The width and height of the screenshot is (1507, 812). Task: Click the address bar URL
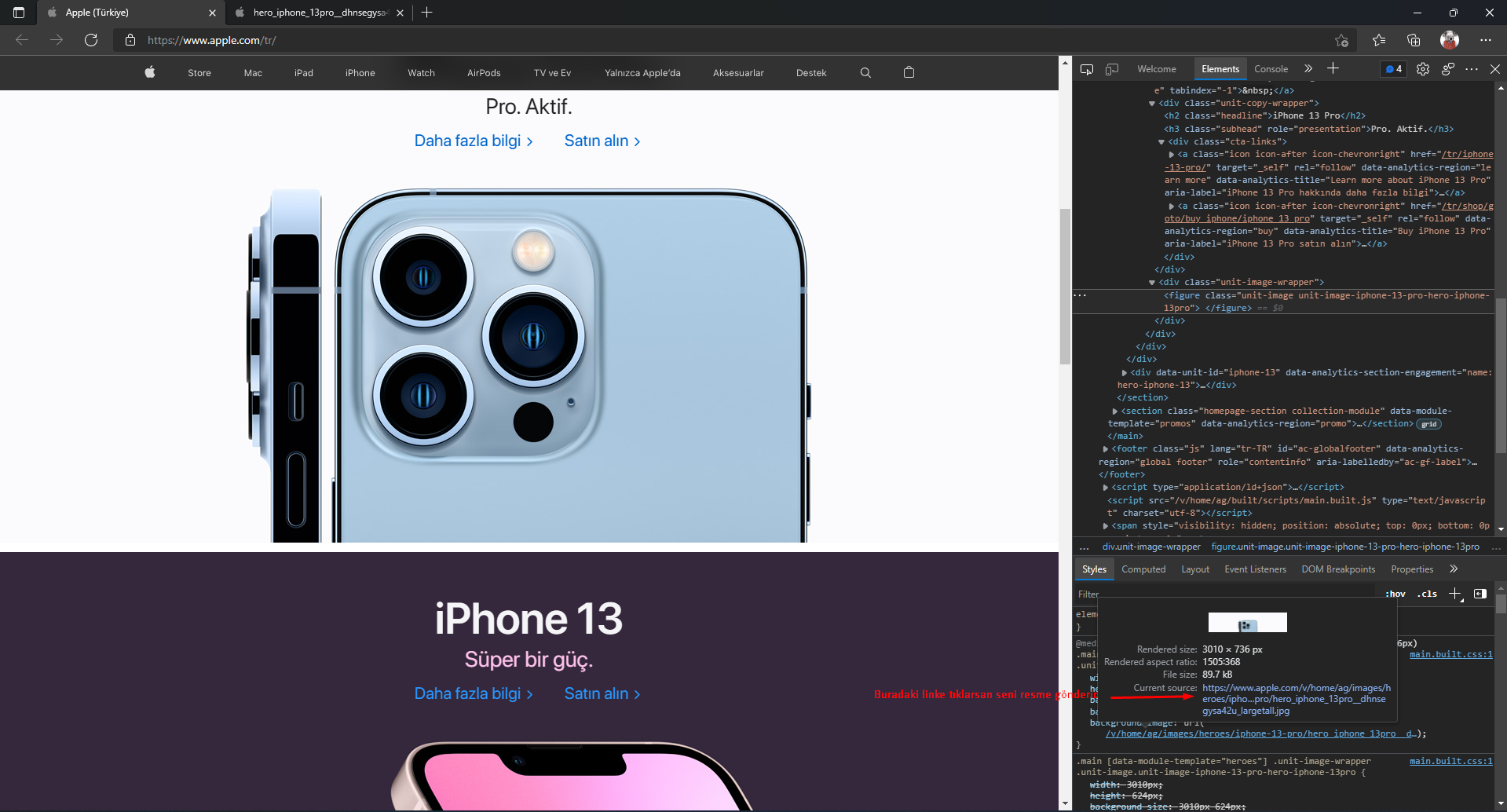pos(211,40)
